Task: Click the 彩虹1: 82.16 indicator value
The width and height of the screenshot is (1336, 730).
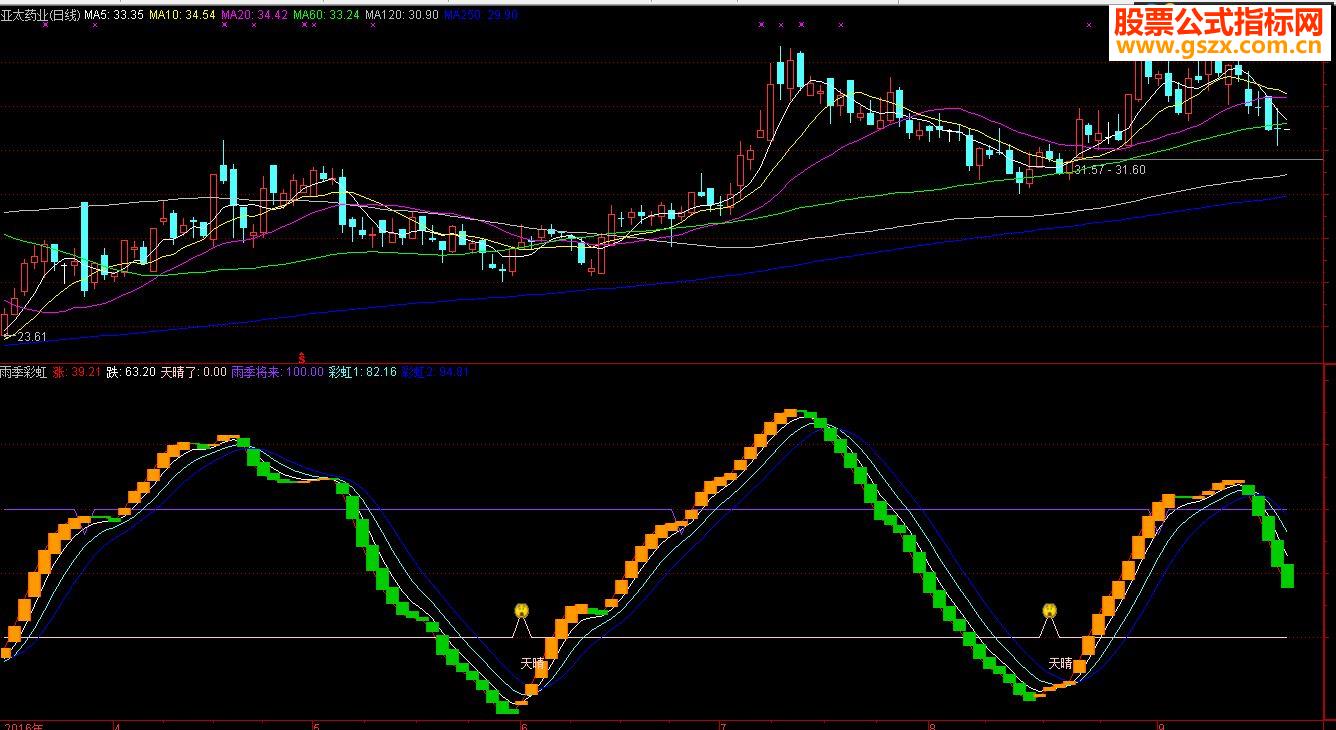Action: tap(362, 372)
